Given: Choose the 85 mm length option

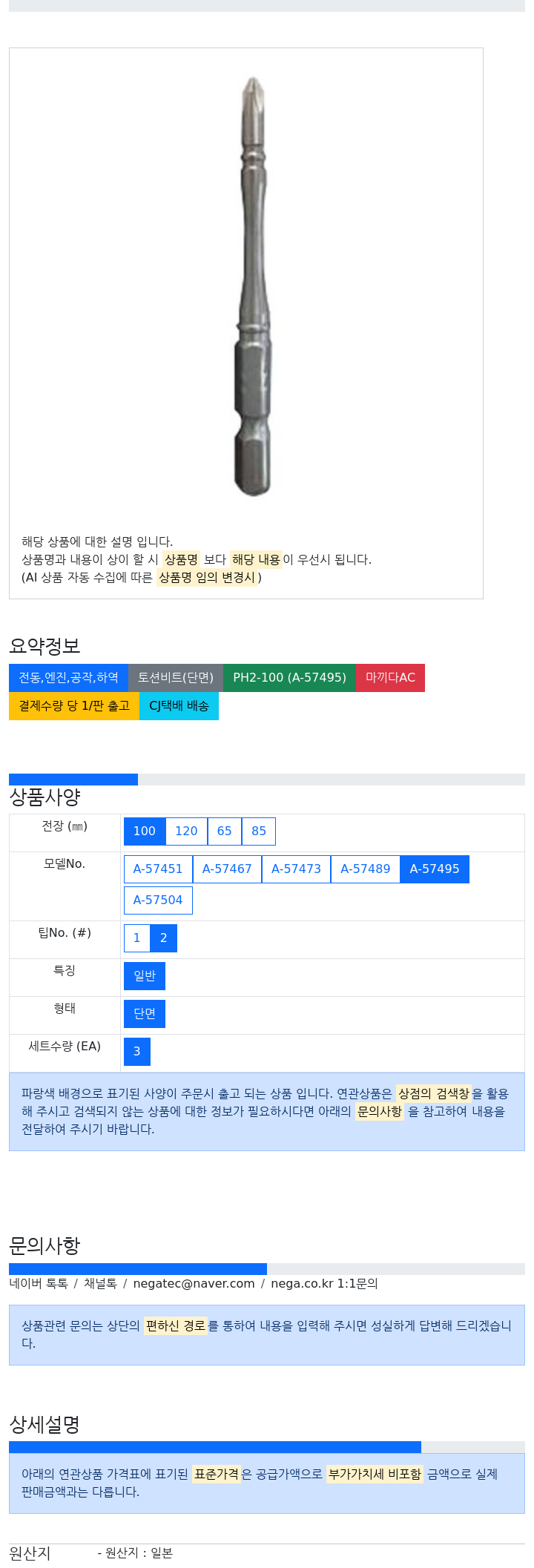Looking at the screenshot, I should click(259, 831).
